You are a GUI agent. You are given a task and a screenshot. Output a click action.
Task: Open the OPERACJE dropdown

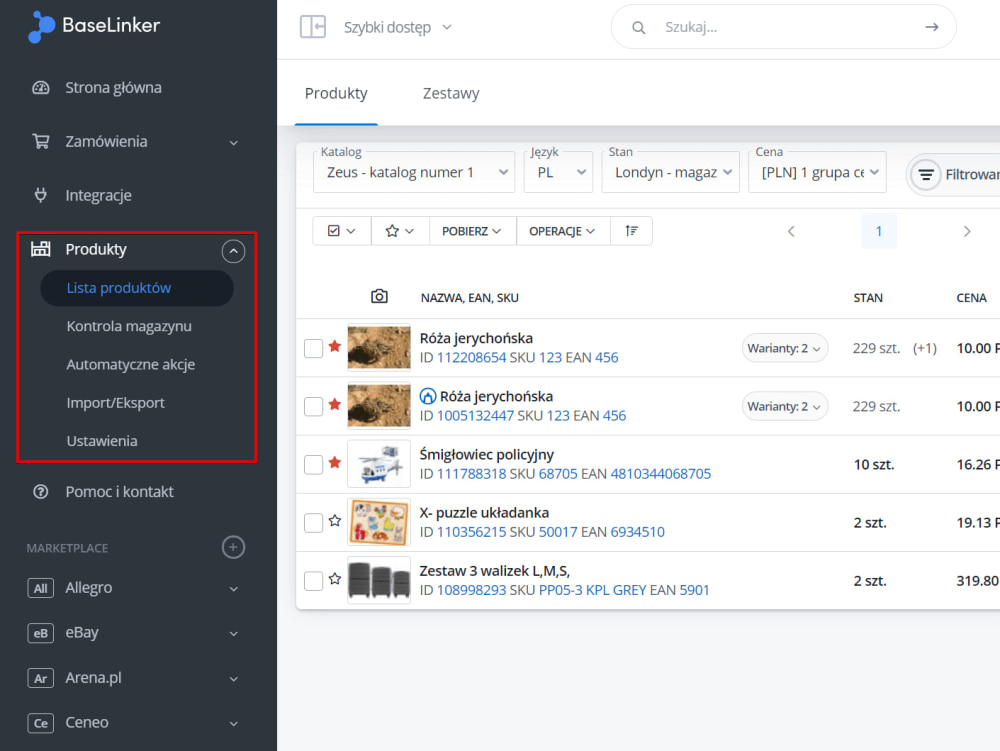(x=562, y=231)
